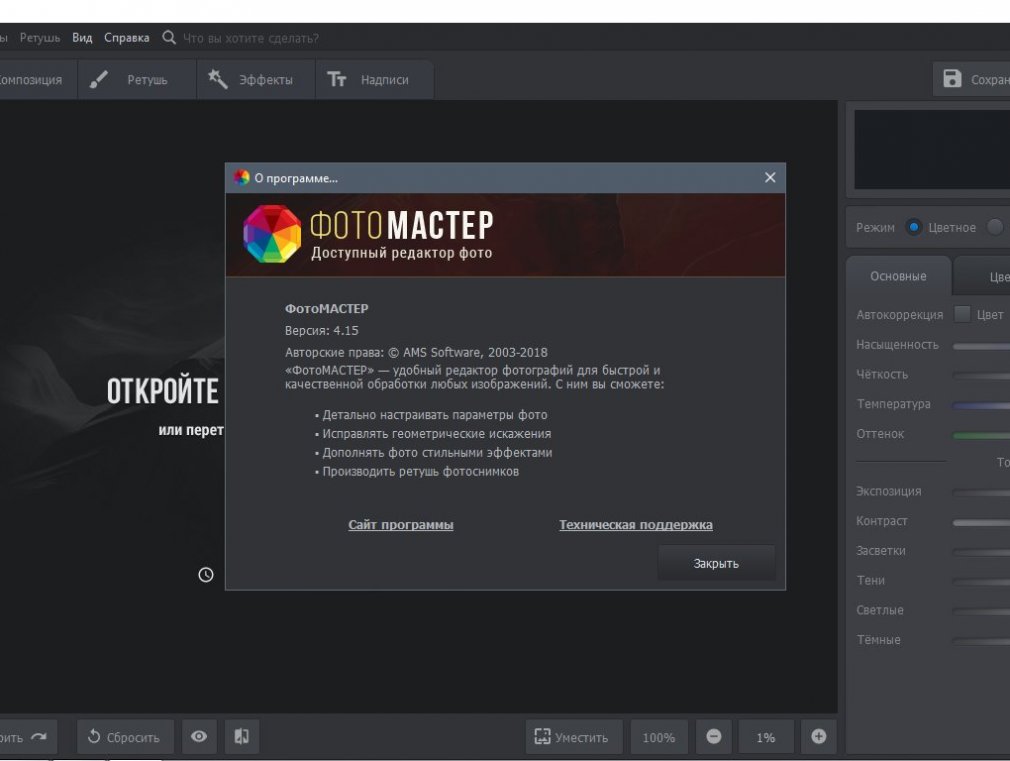Click the 1% zoom value field
Image resolution: width=1010 pixels, height=761 pixels.
point(765,737)
